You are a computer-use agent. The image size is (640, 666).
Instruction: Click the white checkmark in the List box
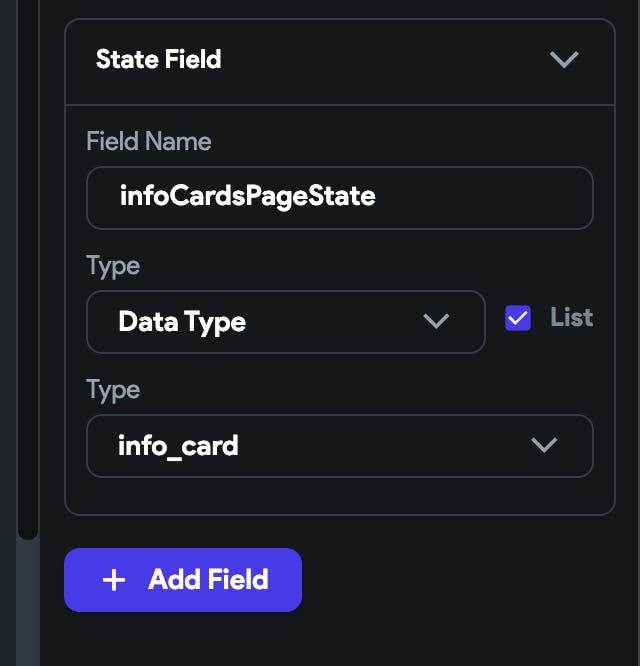pyautogui.click(x=518, y=318)
